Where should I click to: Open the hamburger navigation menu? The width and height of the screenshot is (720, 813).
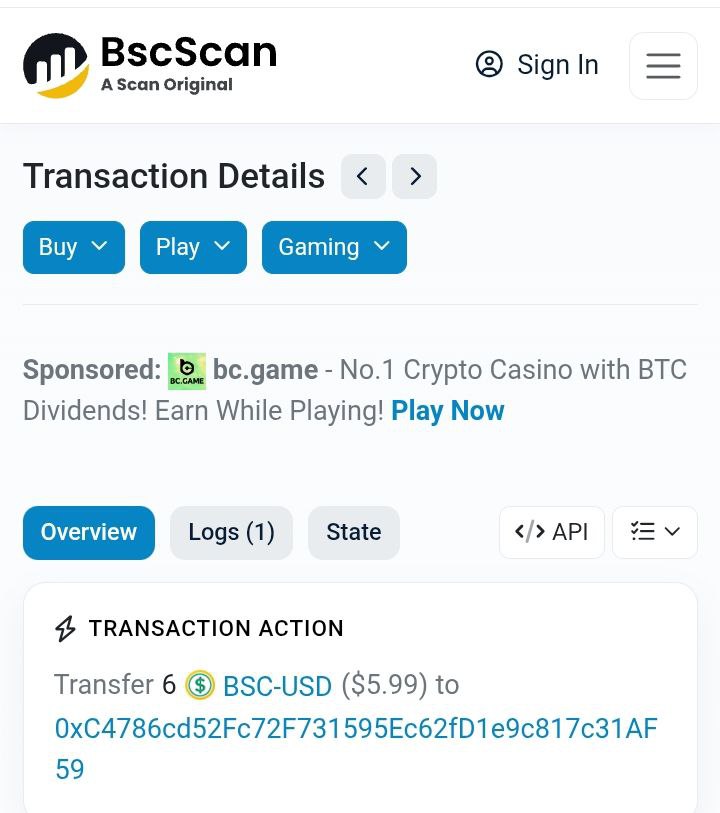click(x=663, y=66)
